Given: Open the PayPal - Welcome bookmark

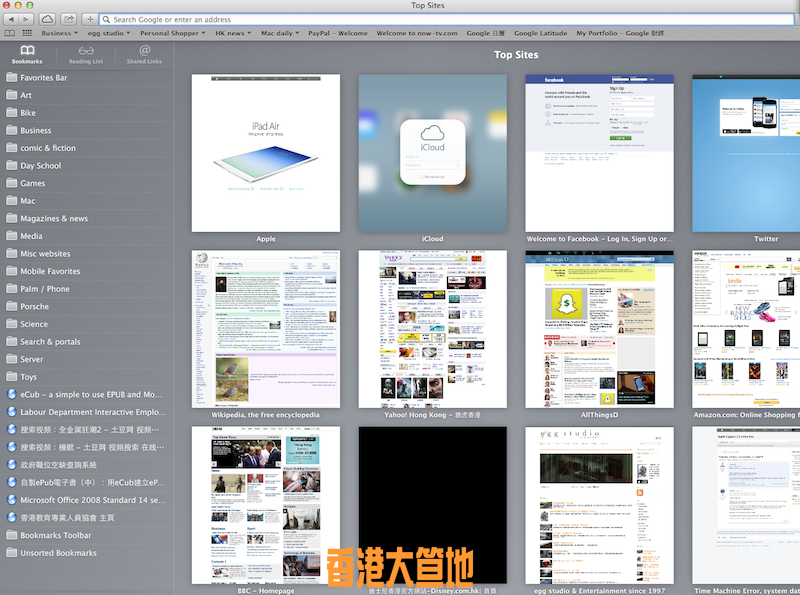Looking at the screenshot, I should coord(338,33).
